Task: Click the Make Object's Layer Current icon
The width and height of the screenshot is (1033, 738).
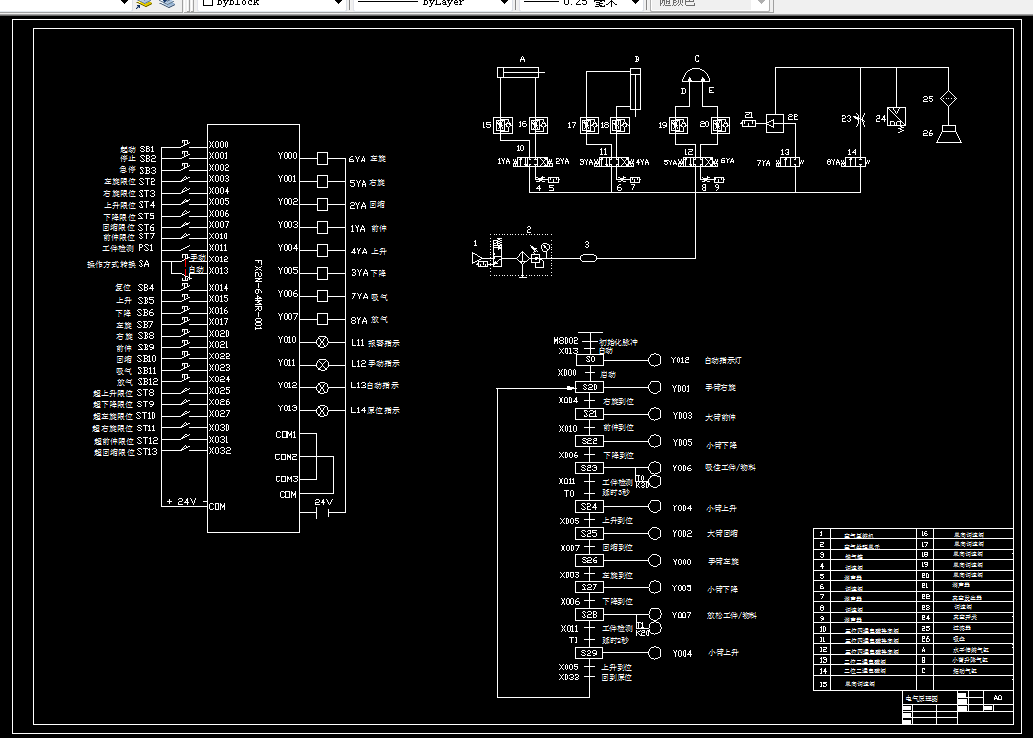Action: point(144,3)
